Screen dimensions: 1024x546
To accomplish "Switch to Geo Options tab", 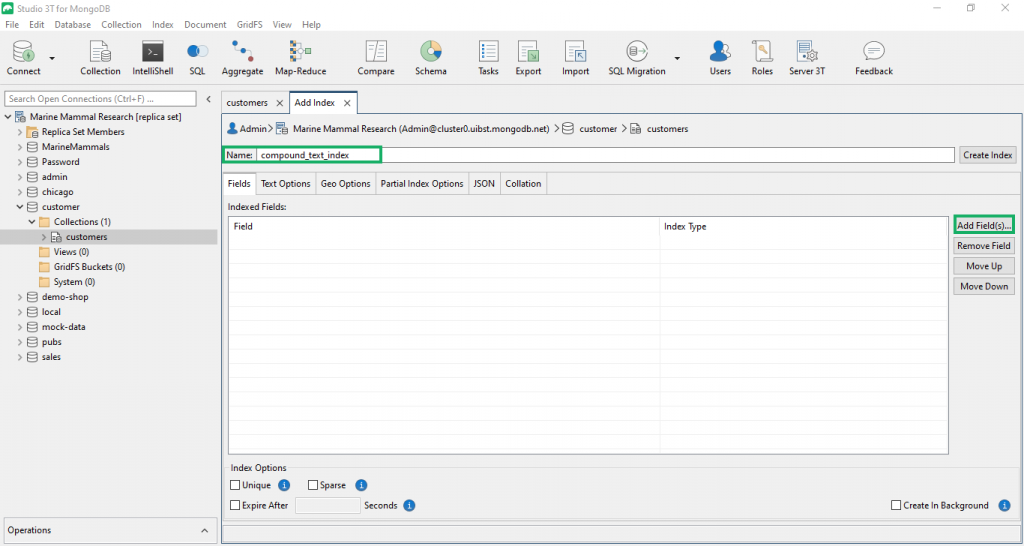I will click(345, 184).
